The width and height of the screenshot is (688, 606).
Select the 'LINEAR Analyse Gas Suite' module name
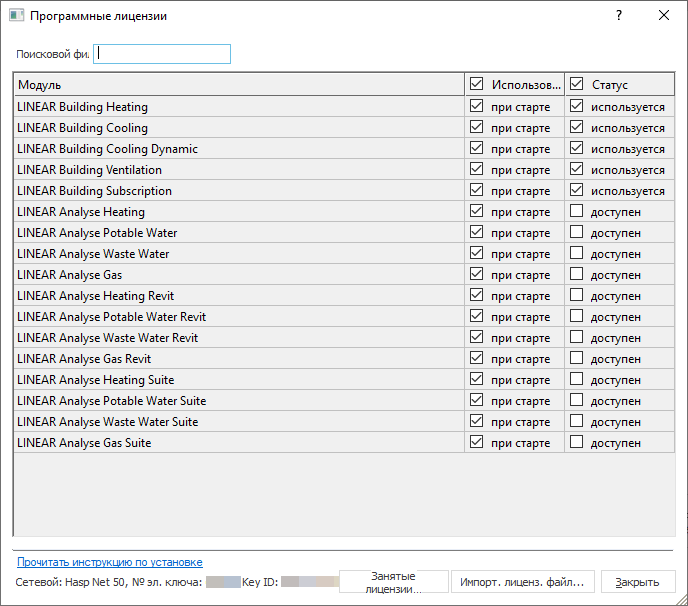coord(84,443)
